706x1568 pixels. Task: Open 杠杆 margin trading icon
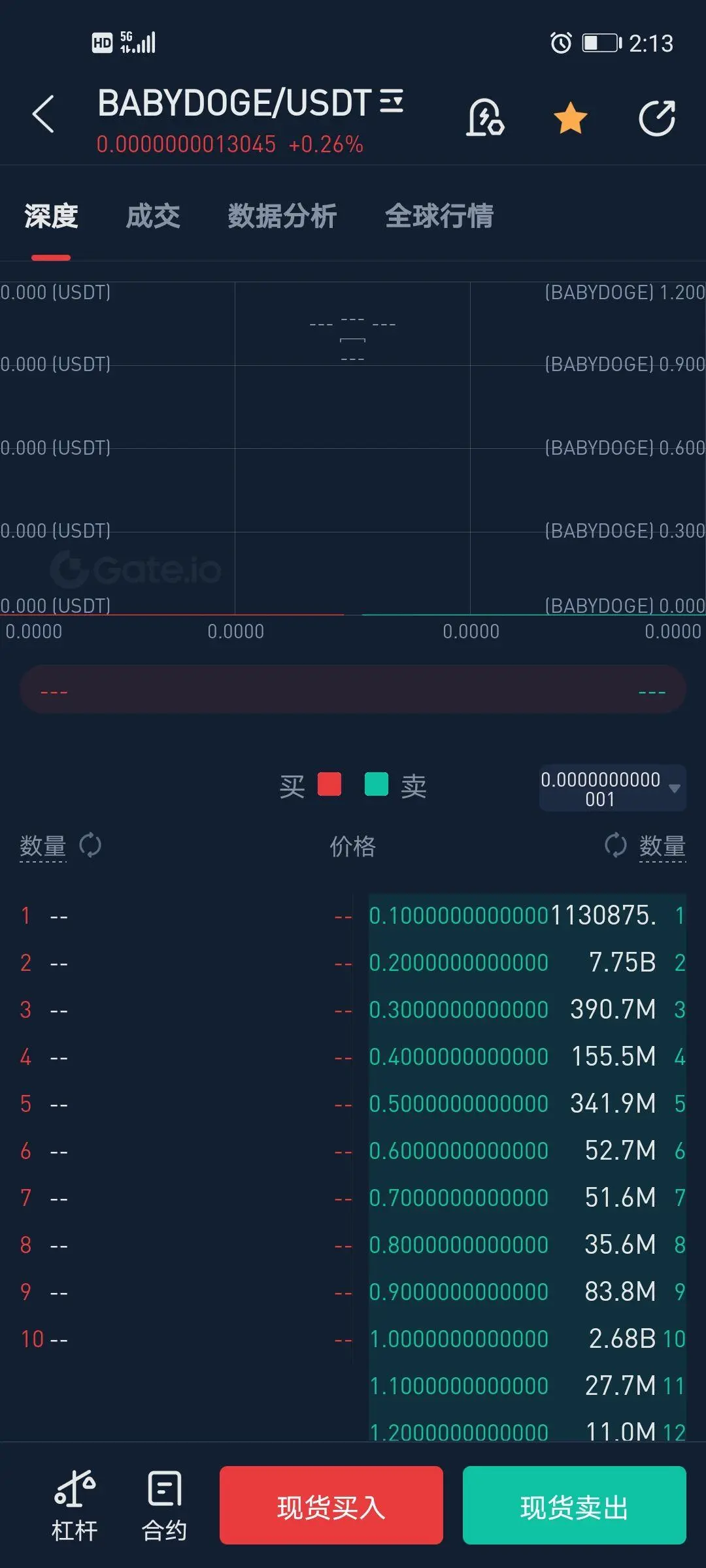click(x=75, y=1505)
